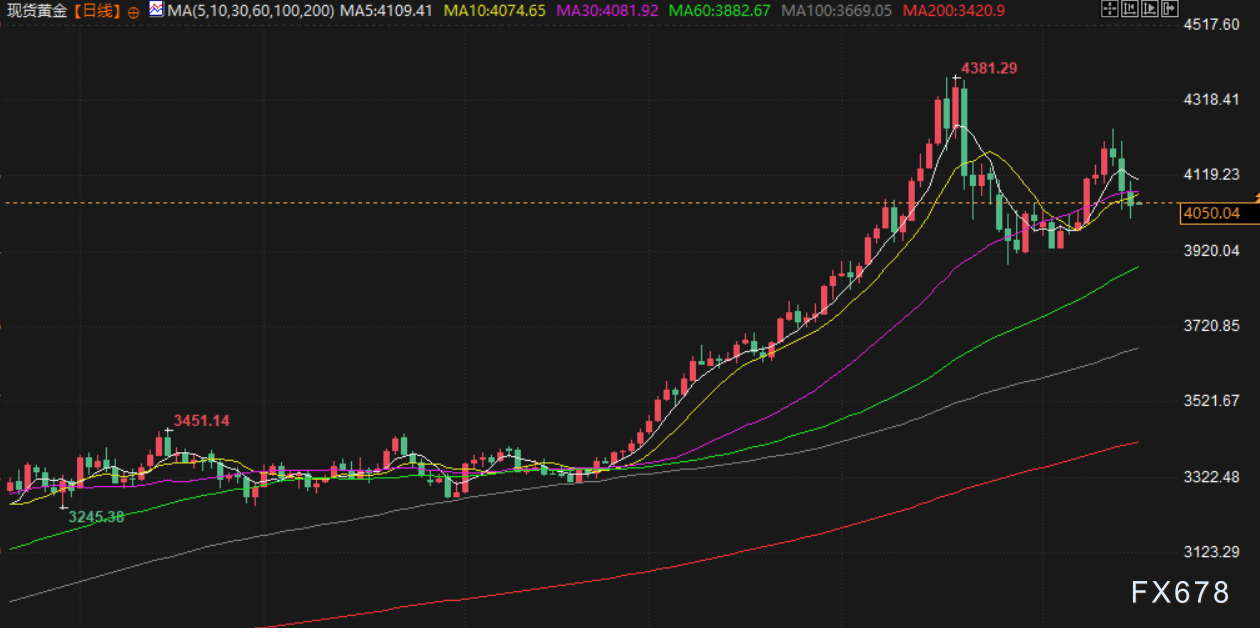Select the 现货黄金 instrument title

(36, 11)
